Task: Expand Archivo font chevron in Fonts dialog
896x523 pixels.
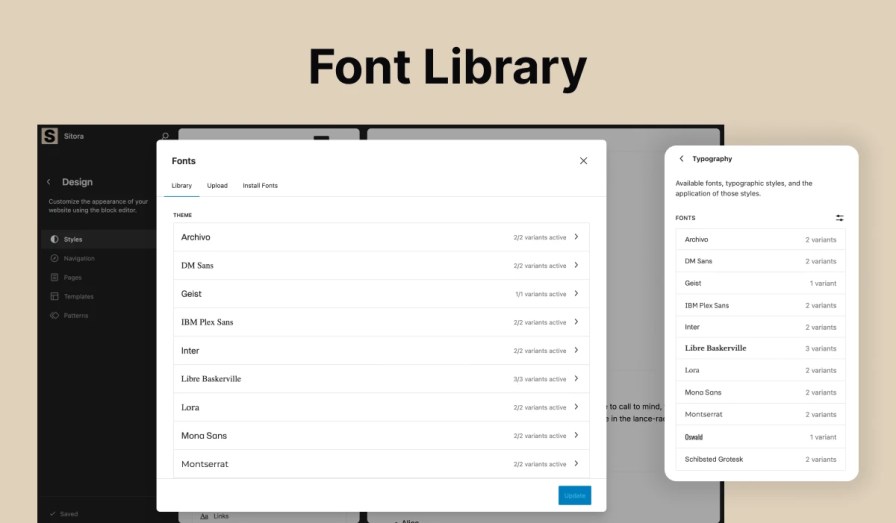Action: point(576,237)
